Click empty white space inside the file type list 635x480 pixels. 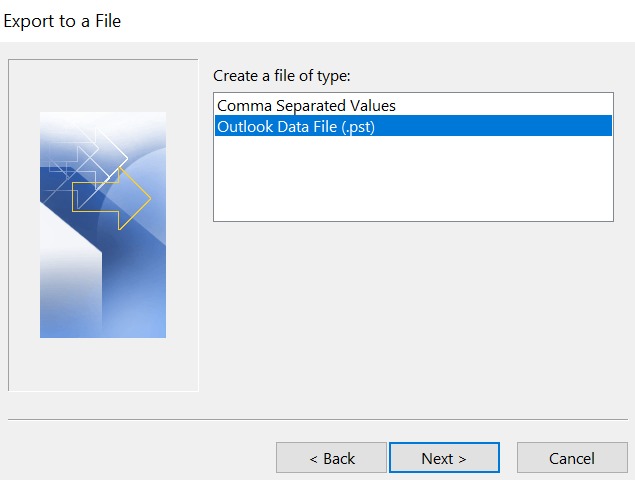point(413,178)
